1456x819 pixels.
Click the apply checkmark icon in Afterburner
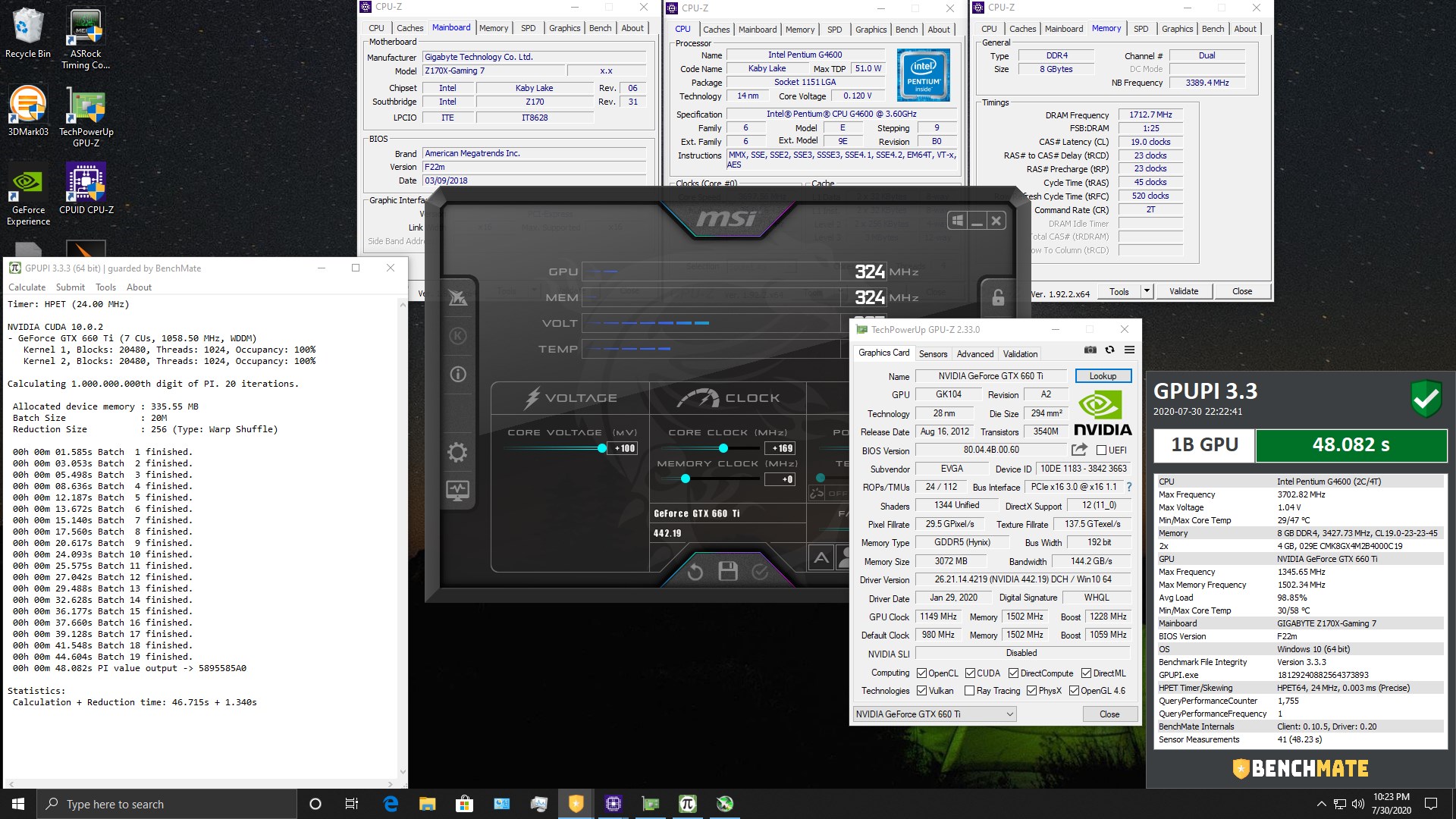click(x=760, y=572)
